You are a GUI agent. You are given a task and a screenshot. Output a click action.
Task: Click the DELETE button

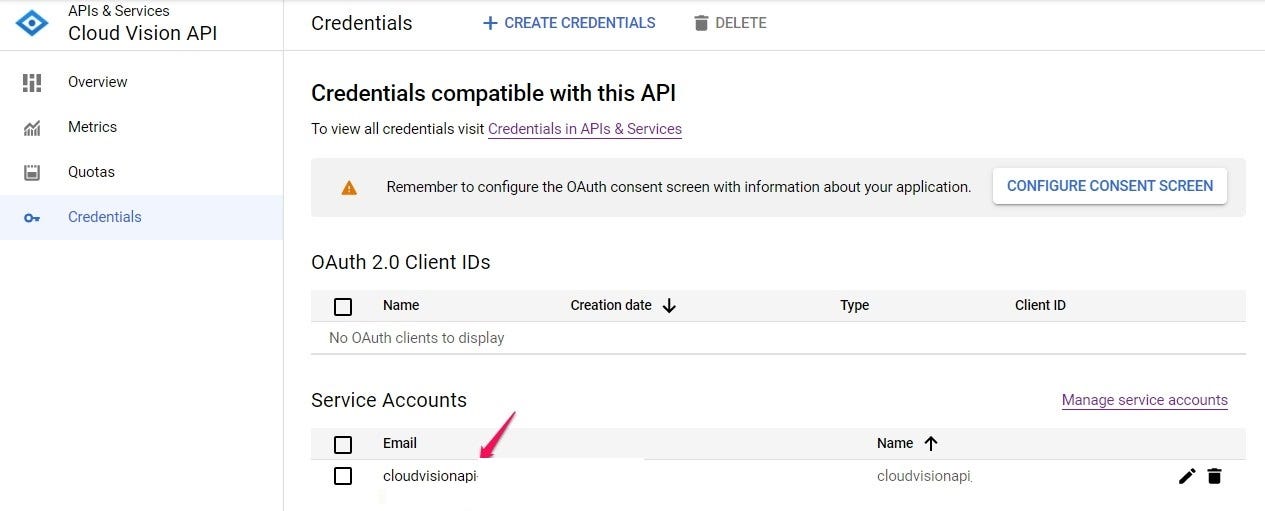(731, 23)
